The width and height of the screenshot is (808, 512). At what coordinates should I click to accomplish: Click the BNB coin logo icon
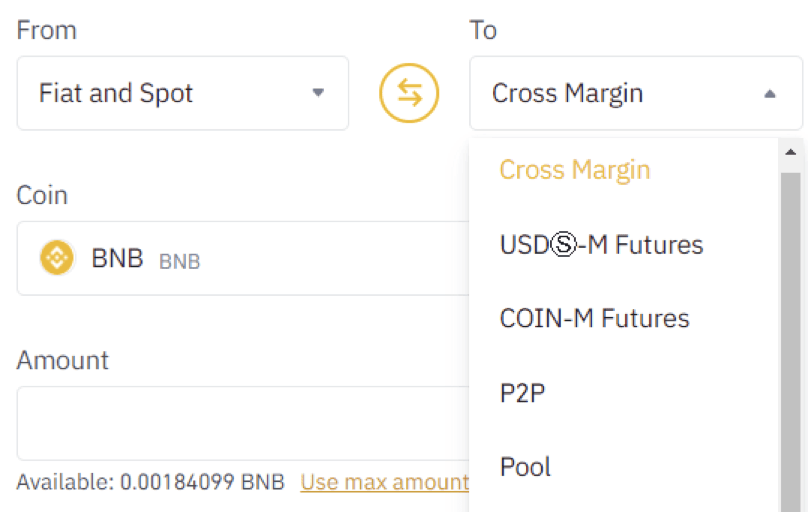point(57,258)
